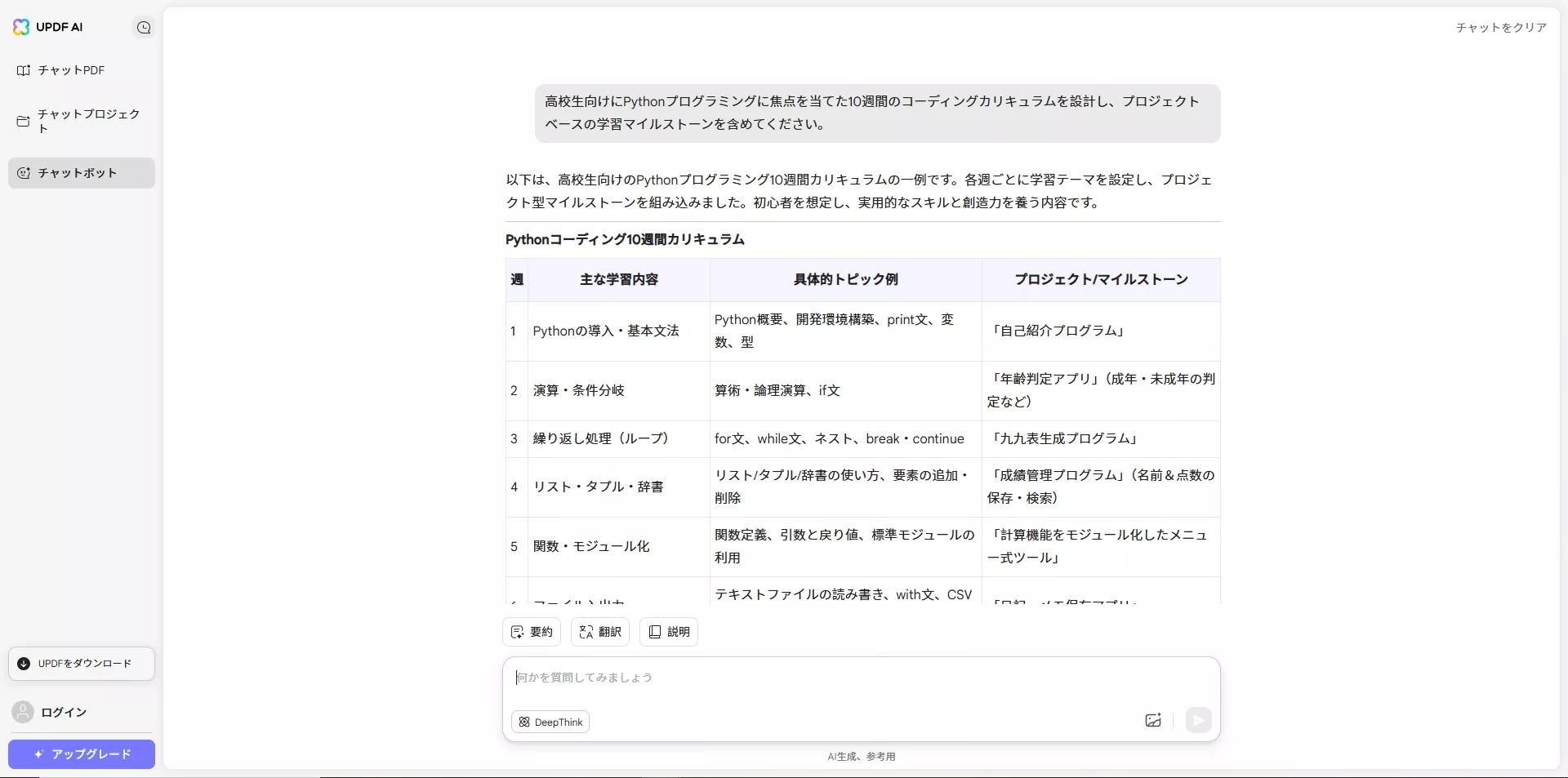1568x778 pixels.
Task: Click the 「九九表生成プログラム」 cell
Action: pyautogui.click(x=1101, y=439)
